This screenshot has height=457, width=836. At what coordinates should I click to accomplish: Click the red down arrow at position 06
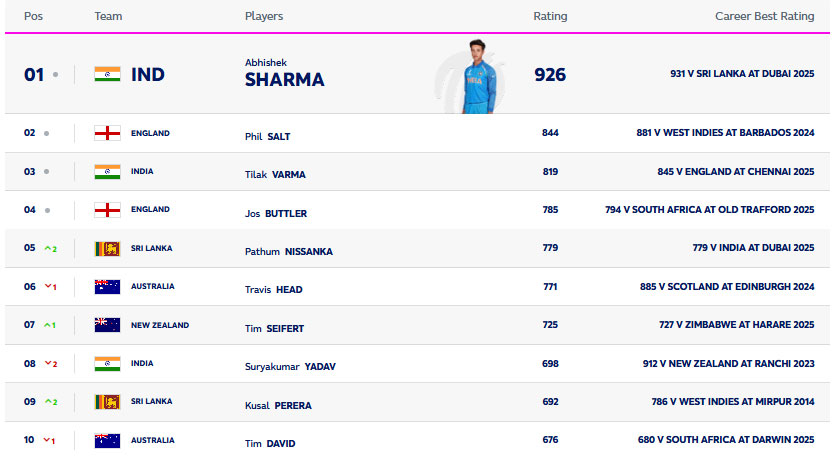pos(48,287)
